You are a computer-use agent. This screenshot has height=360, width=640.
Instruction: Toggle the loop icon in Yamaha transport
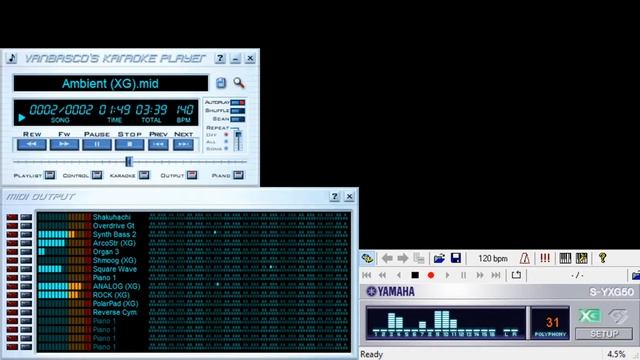click(516, 275)
